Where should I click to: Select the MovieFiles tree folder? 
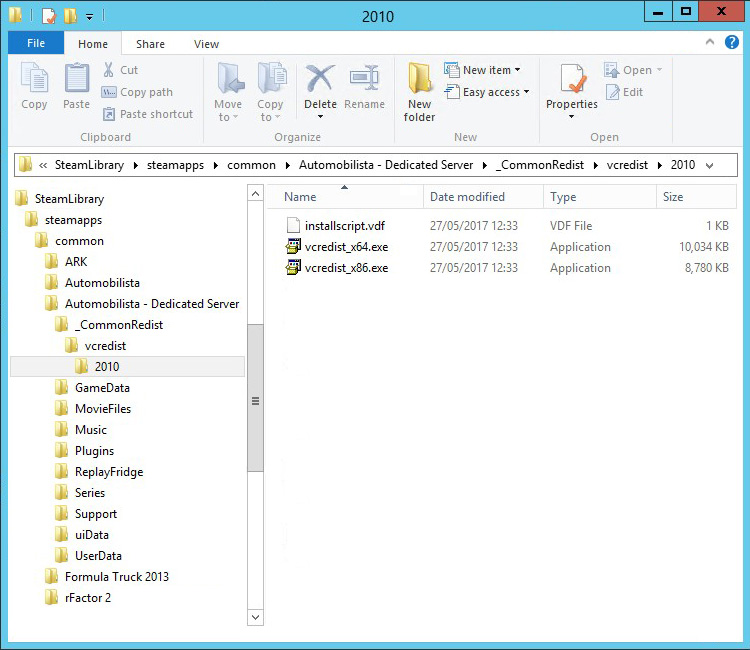(x=103, y=409)
